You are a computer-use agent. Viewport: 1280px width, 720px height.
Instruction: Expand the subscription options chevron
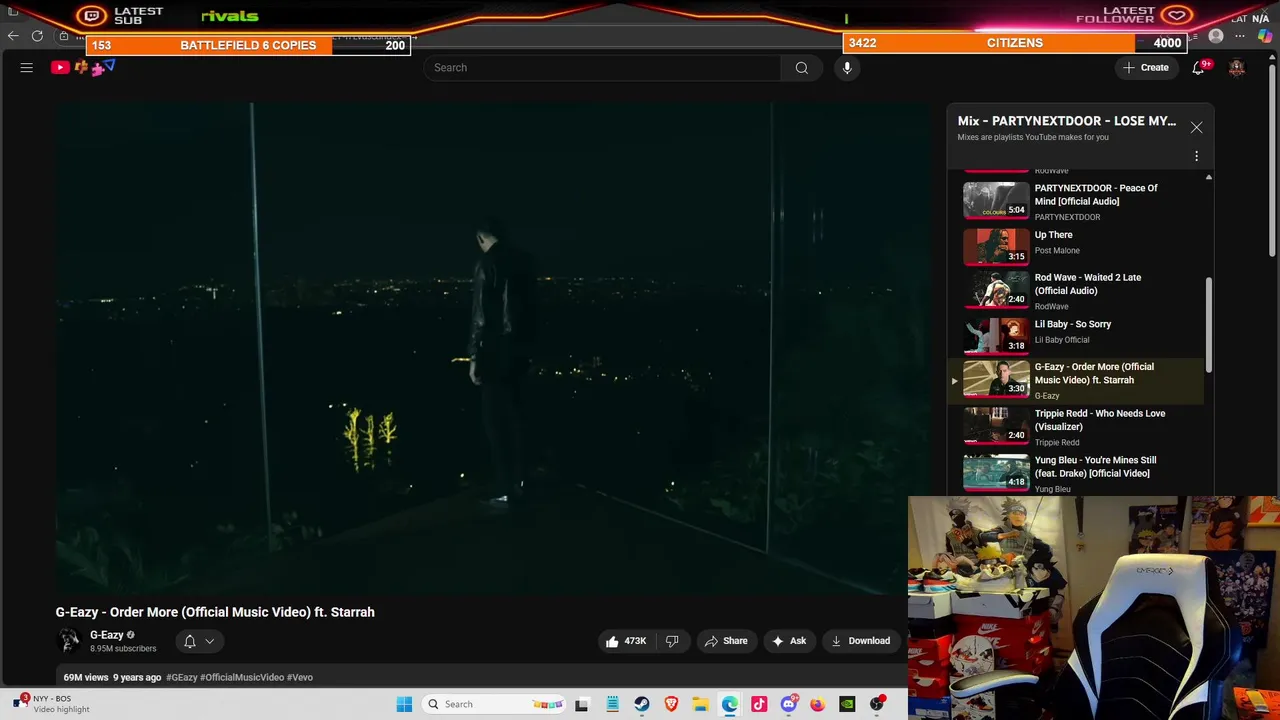(x=210, y=641)
